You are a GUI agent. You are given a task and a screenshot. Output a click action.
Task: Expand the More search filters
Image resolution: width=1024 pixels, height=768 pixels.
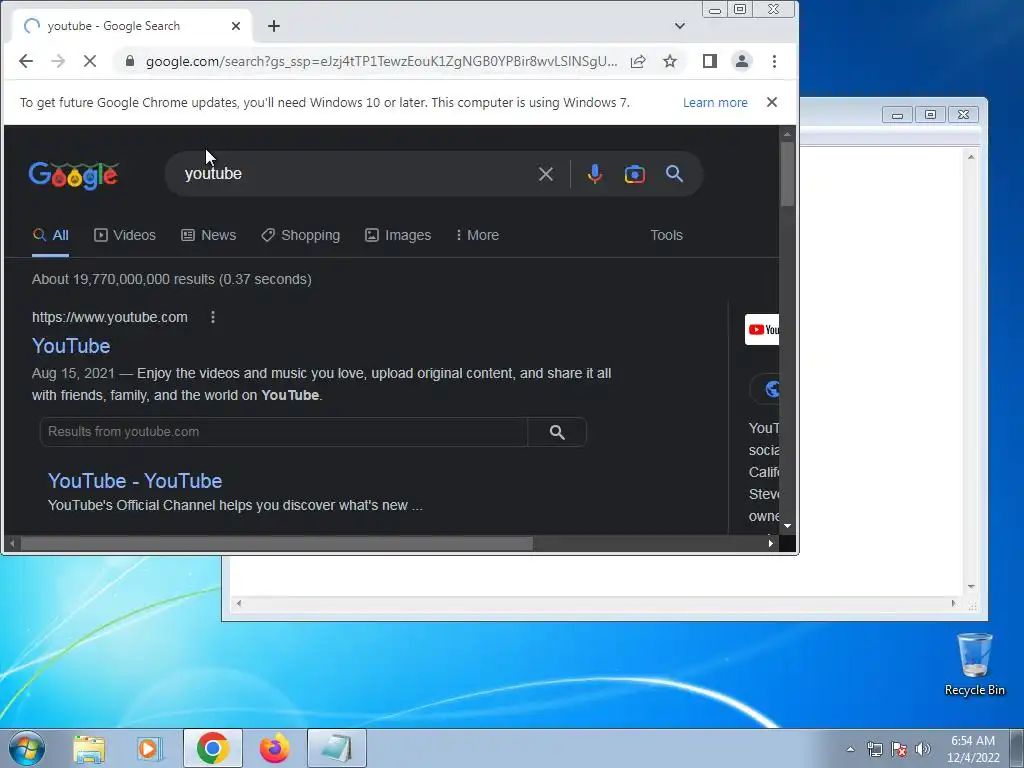[x=477, y=235]
